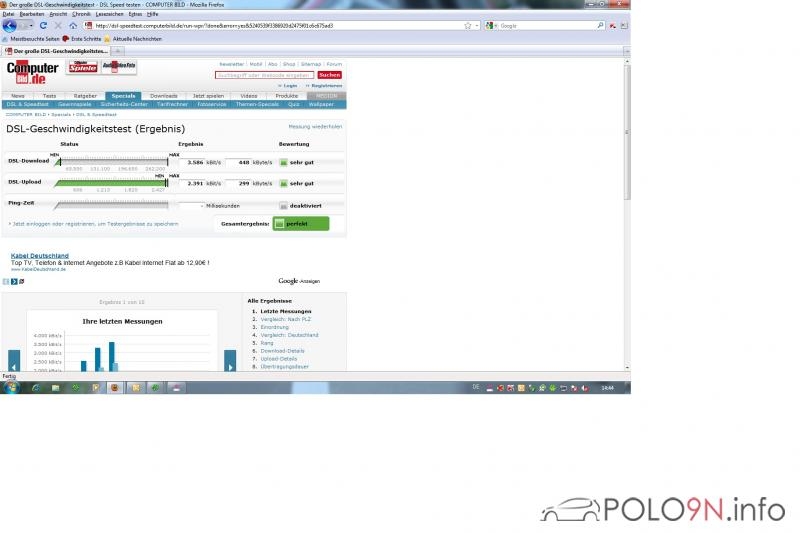Click the DSL-Download speed gauge bar
Viewport: 800px width, 533px height.
click(112, 161)
